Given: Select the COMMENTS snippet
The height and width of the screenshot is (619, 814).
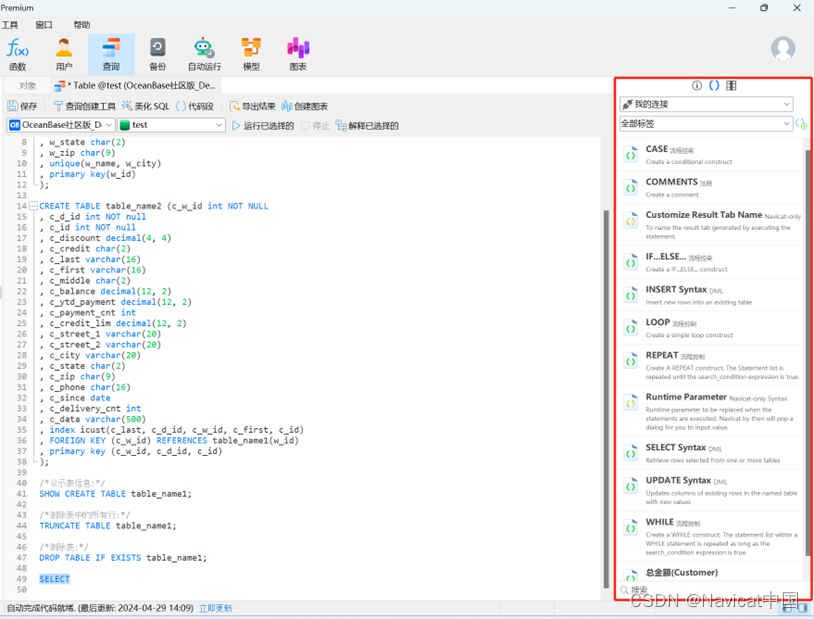Looking at the screenshot, I should (x=710, y=187).
